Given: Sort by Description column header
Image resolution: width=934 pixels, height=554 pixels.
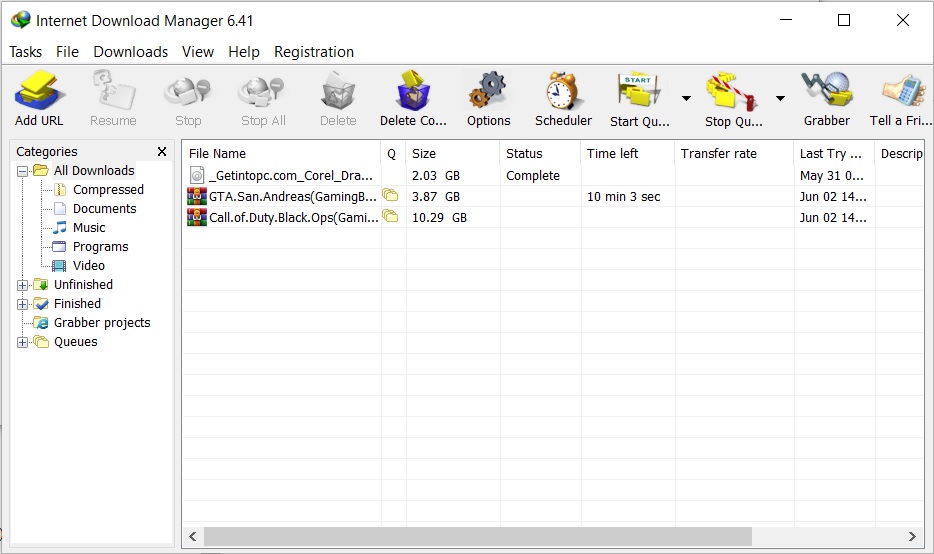Looking at the screenshot, I should [x=899, y=154].
